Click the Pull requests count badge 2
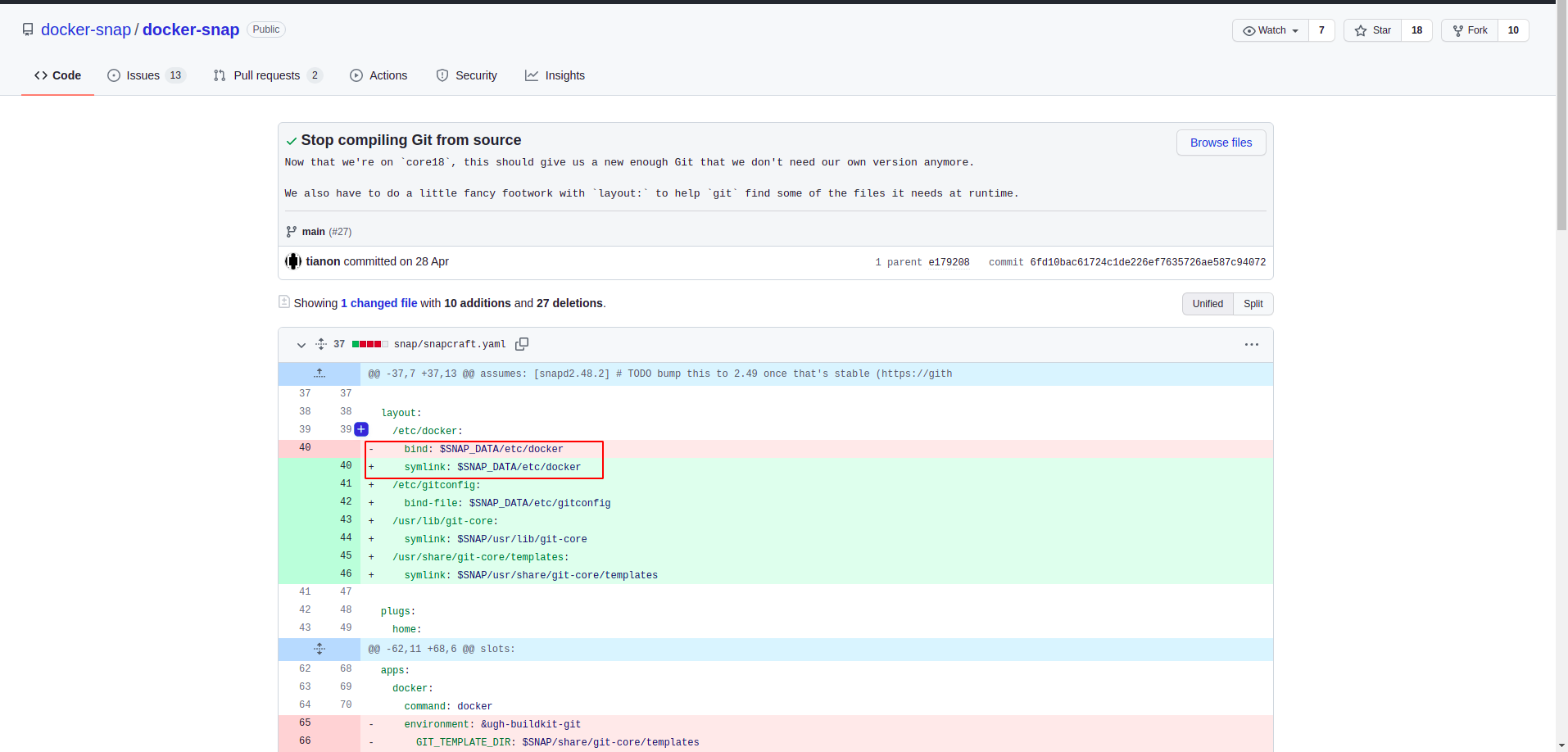 tap(315, 75)
